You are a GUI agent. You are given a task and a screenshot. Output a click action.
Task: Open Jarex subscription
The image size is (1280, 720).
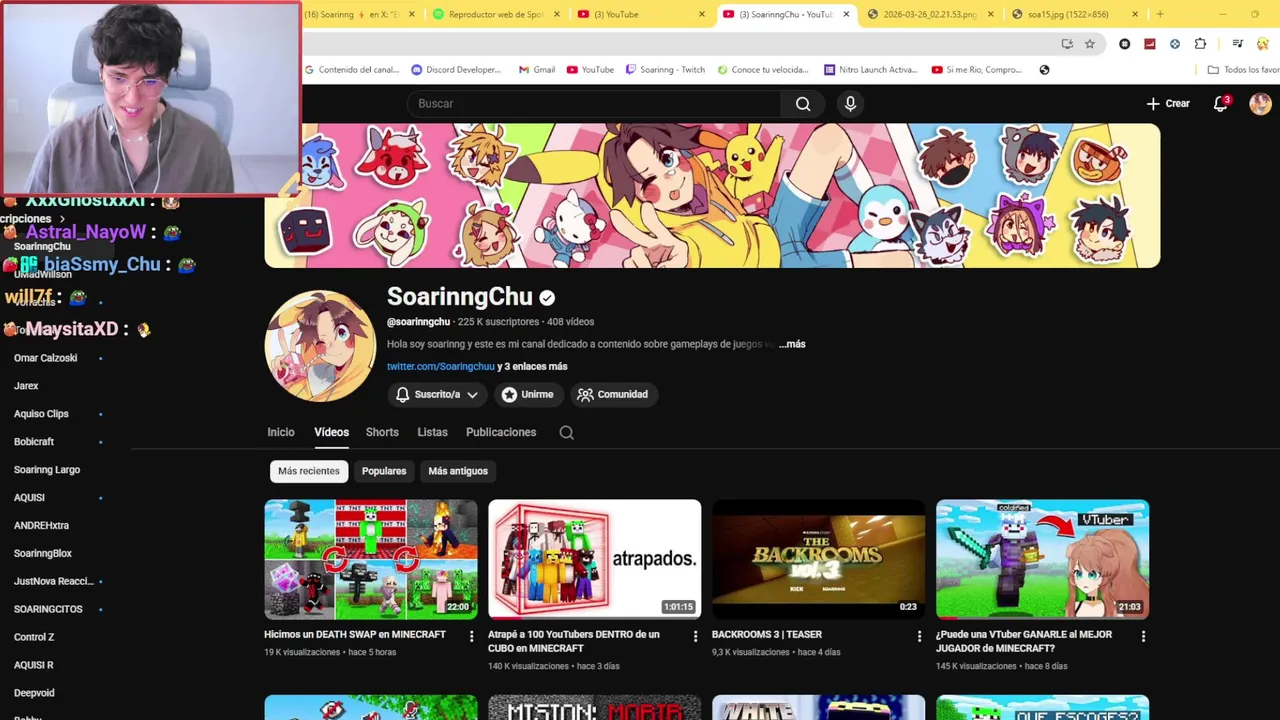click(26, 386)
